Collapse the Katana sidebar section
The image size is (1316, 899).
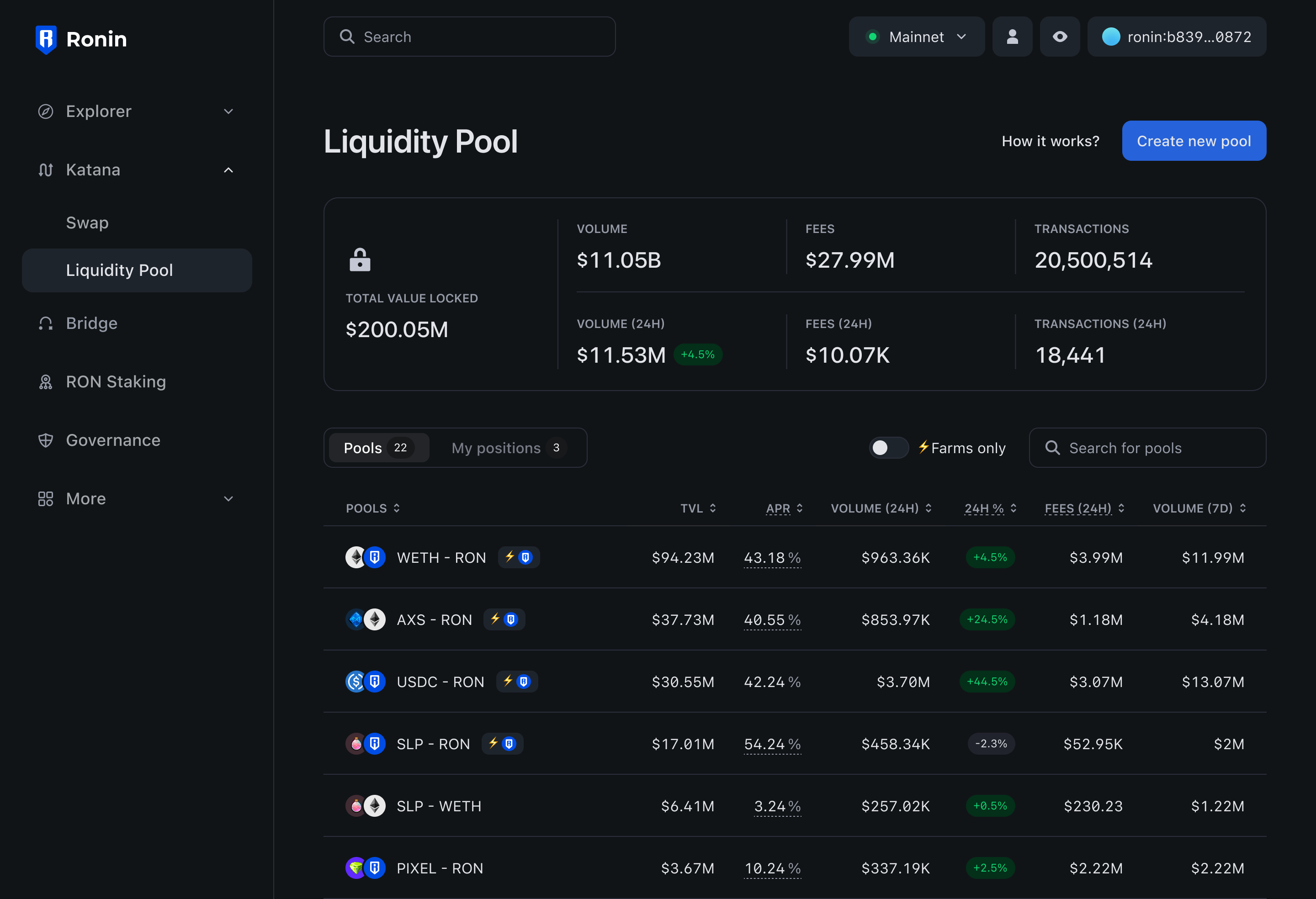pos(136,170)
